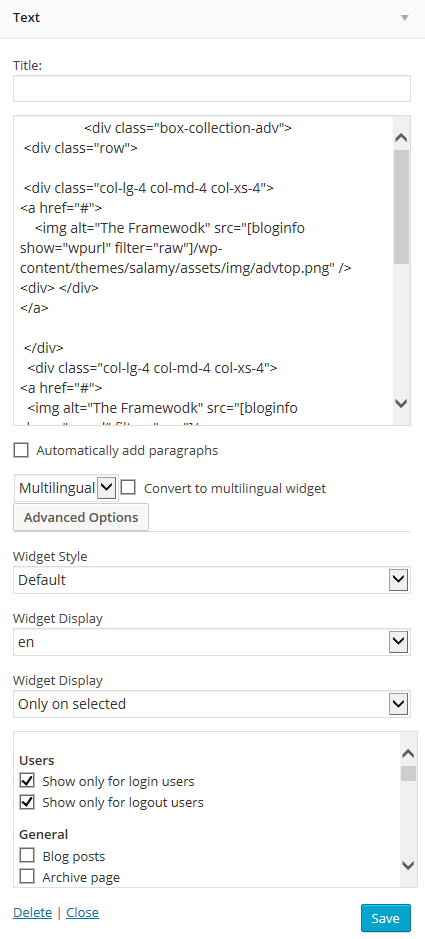The image size is (425, 939).
Task: Uncheck Show only for login users
Action: pyautogui.click(x=27, y=781)
